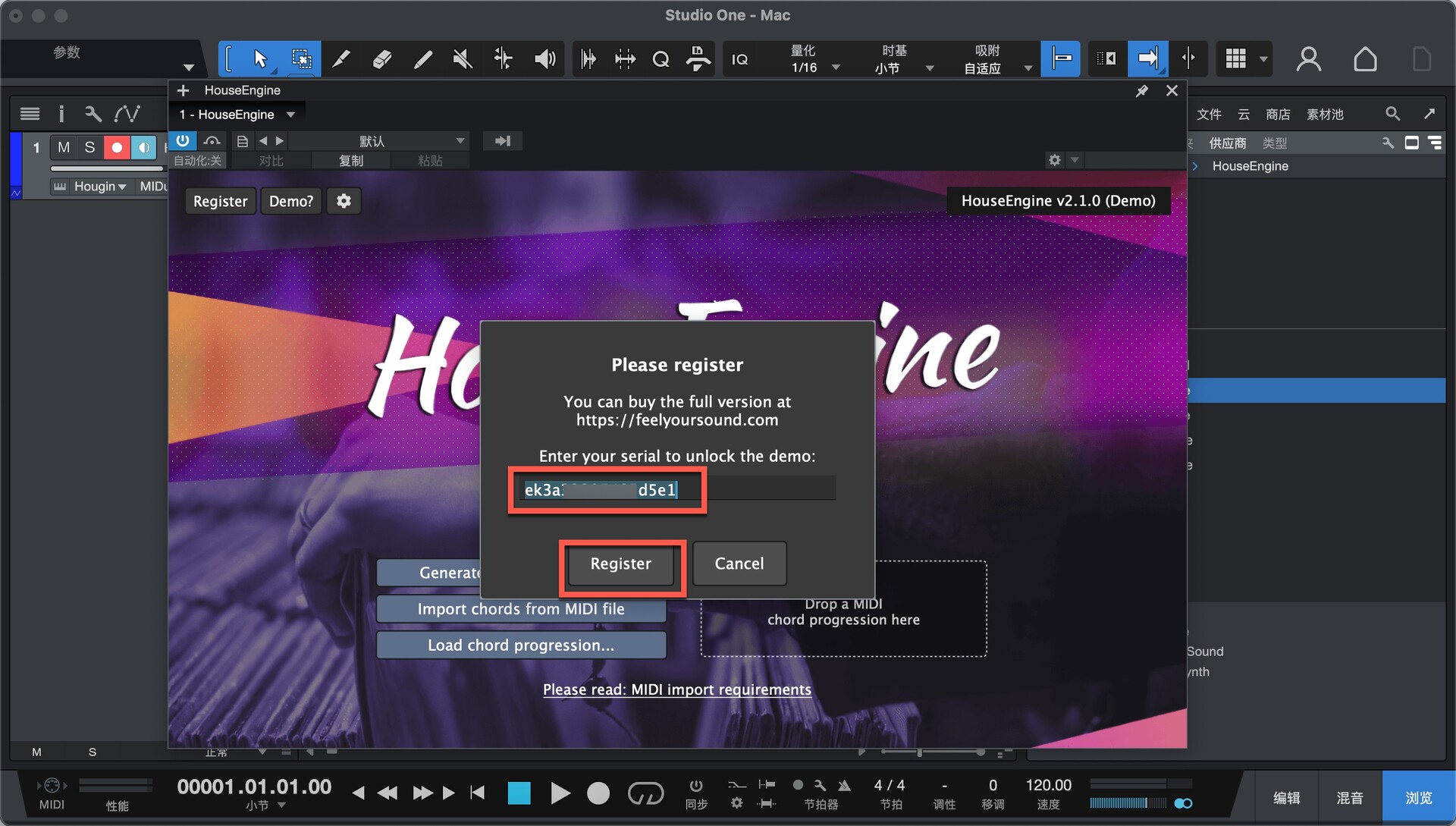Toggle the loop playback button

[645, 793]
